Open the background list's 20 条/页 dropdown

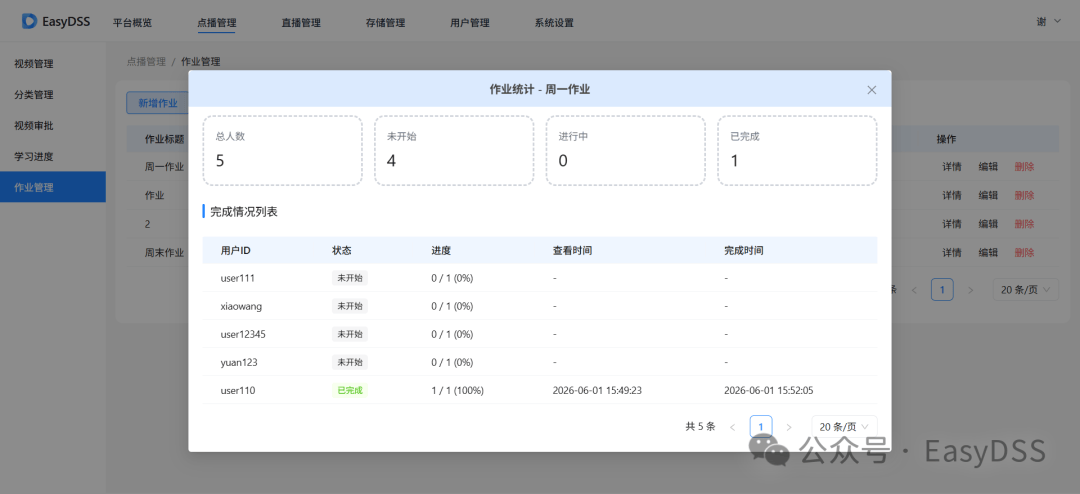coord(1025,289)
